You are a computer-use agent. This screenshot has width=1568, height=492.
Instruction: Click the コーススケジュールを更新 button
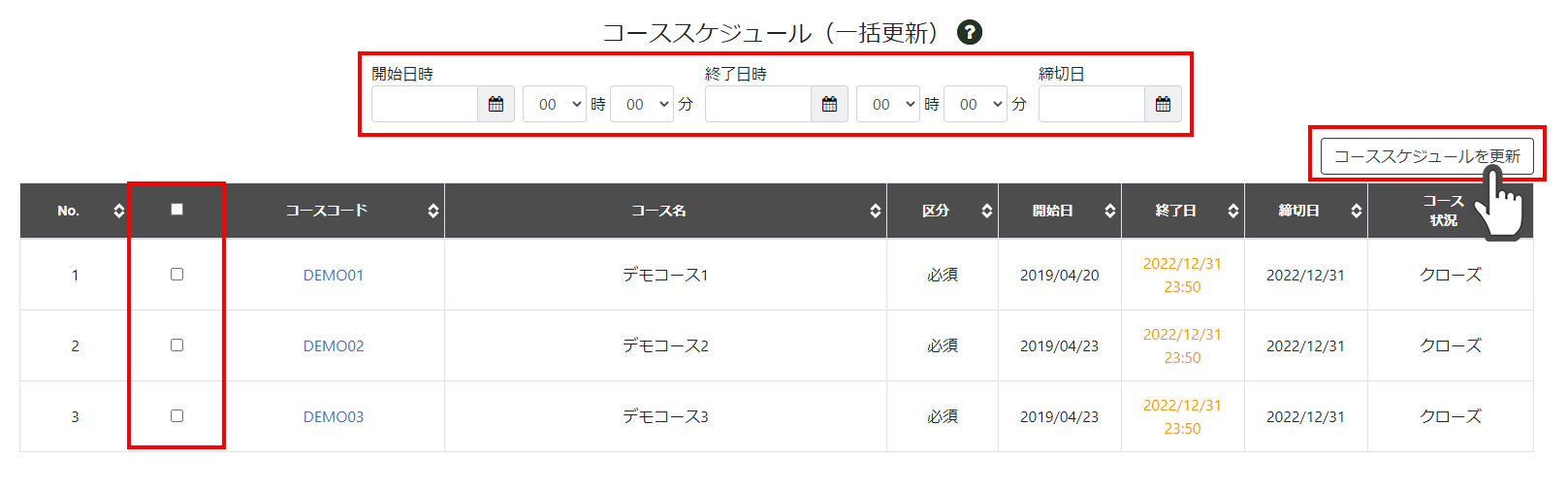tap(1426, 155)
